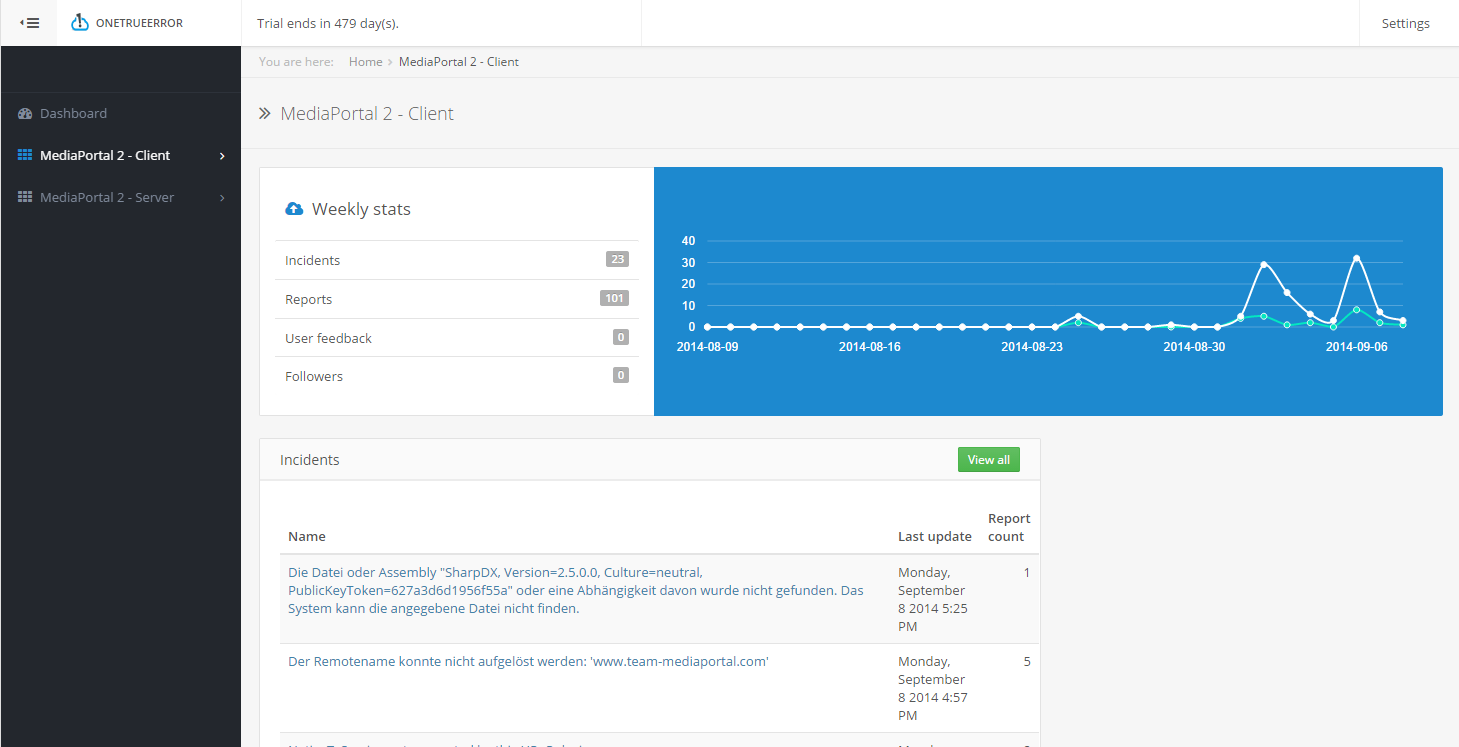Expand MediaPortal 2 - Server sidebar chevron
This screenshot has height=747, width=1459.
[222, 198]
